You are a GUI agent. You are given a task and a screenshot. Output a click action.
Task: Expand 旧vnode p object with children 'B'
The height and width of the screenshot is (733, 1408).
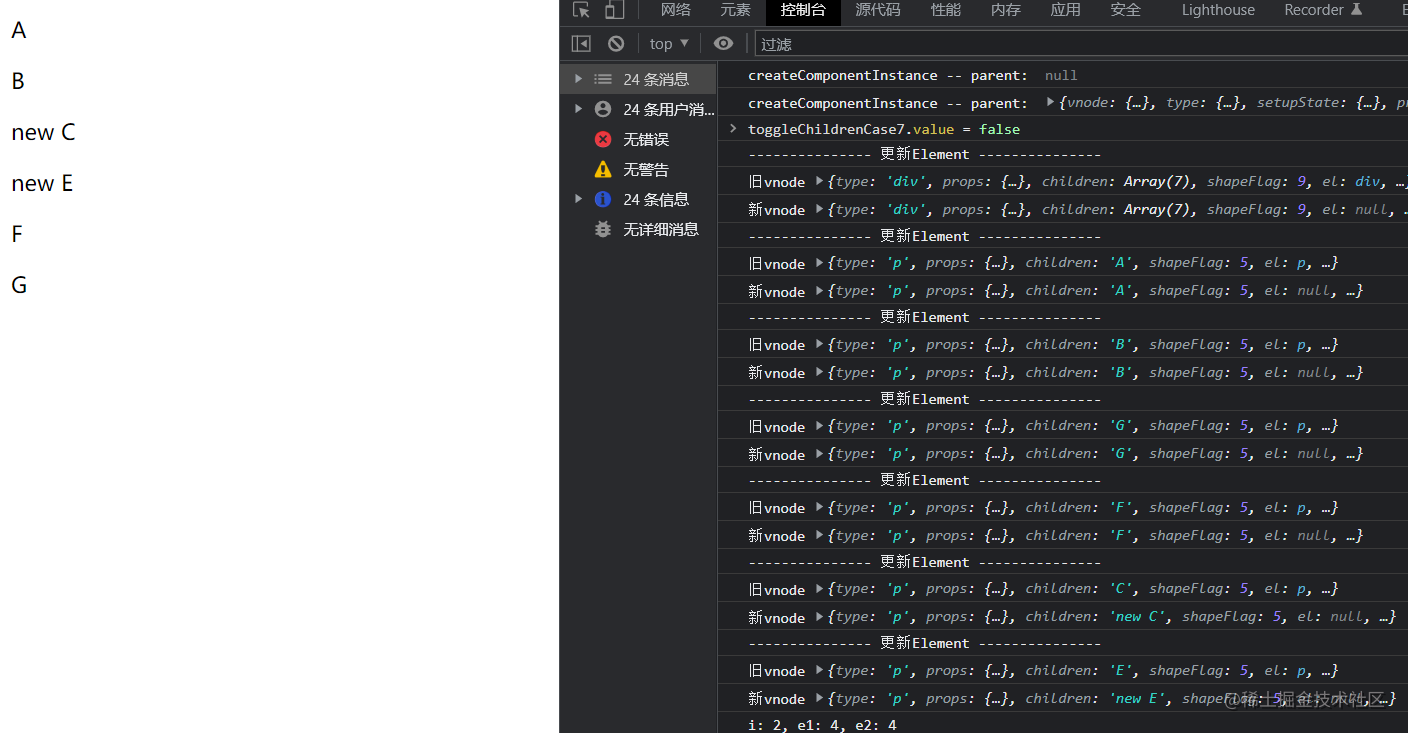(820, 344)
